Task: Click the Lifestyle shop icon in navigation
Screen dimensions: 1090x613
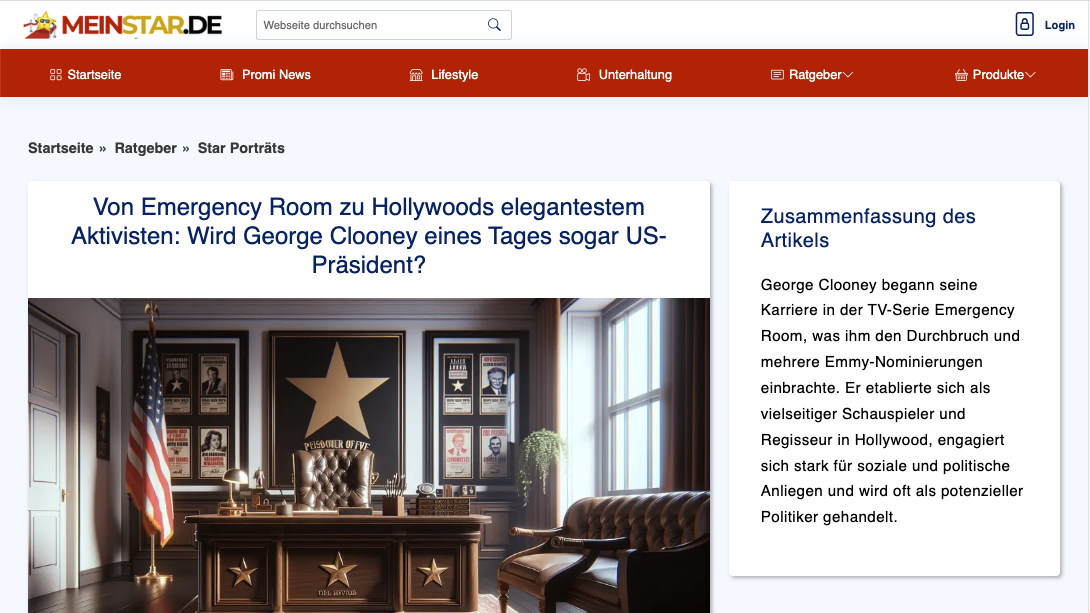Action: pyautogui.click(x=417, y=75)
